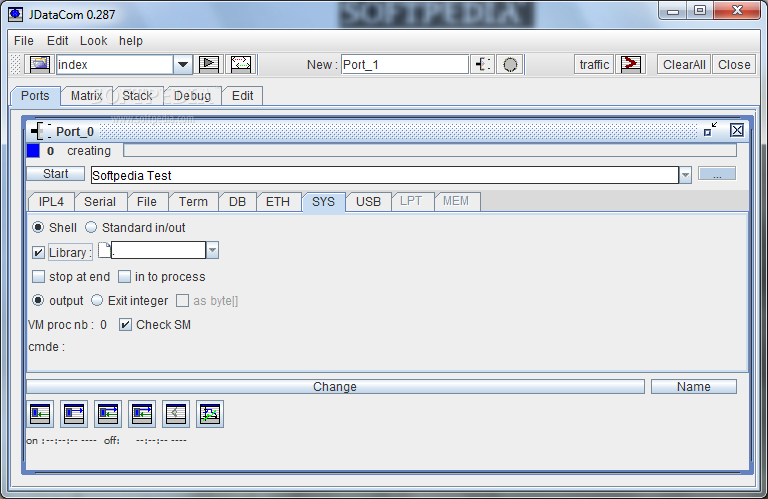
Task: Click the New port name field
Action: 405,65
